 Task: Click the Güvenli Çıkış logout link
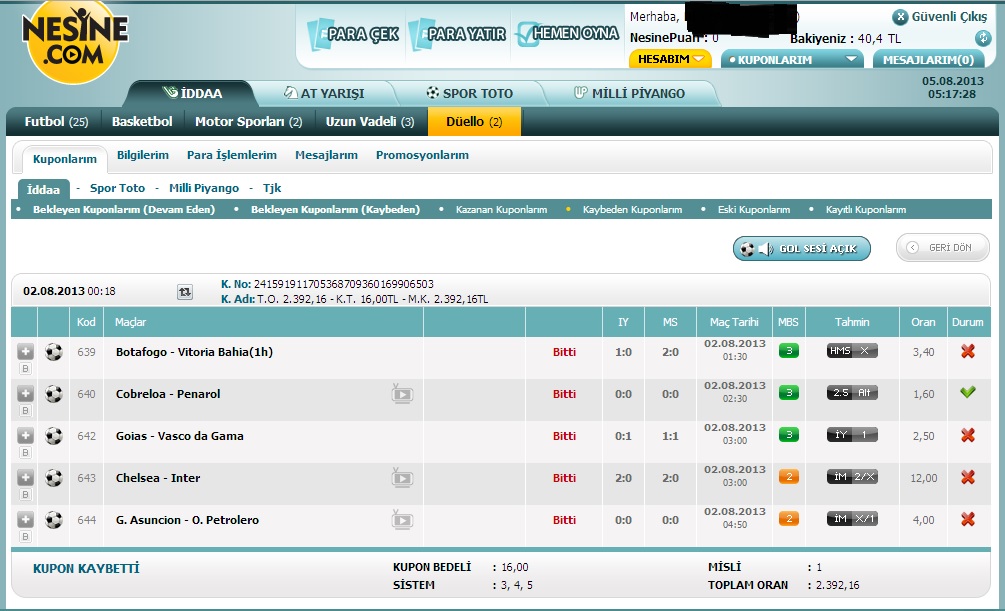[940, 17]
